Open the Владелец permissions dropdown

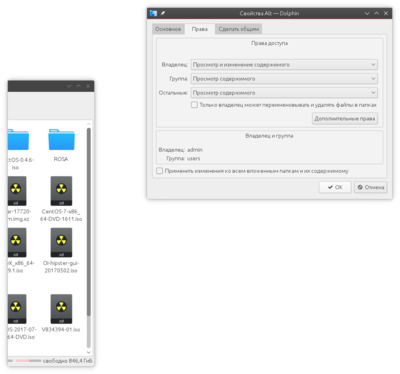[284, 64]
